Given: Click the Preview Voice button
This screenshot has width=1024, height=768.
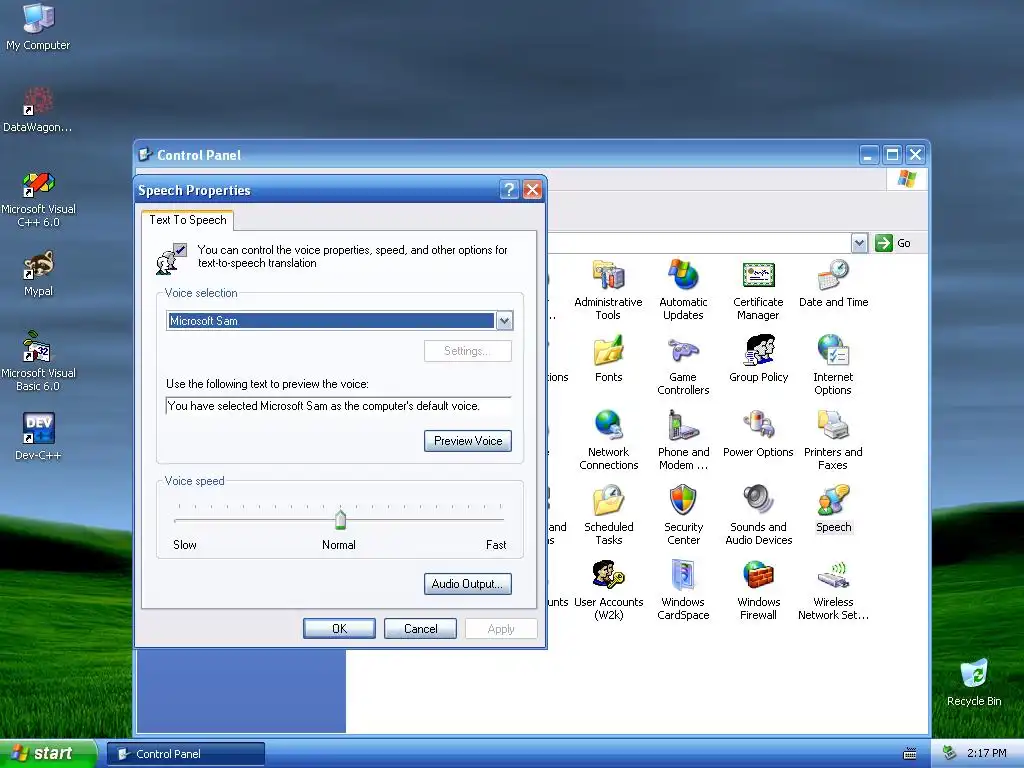Looking at the screenshot, I should click(468, 441).
